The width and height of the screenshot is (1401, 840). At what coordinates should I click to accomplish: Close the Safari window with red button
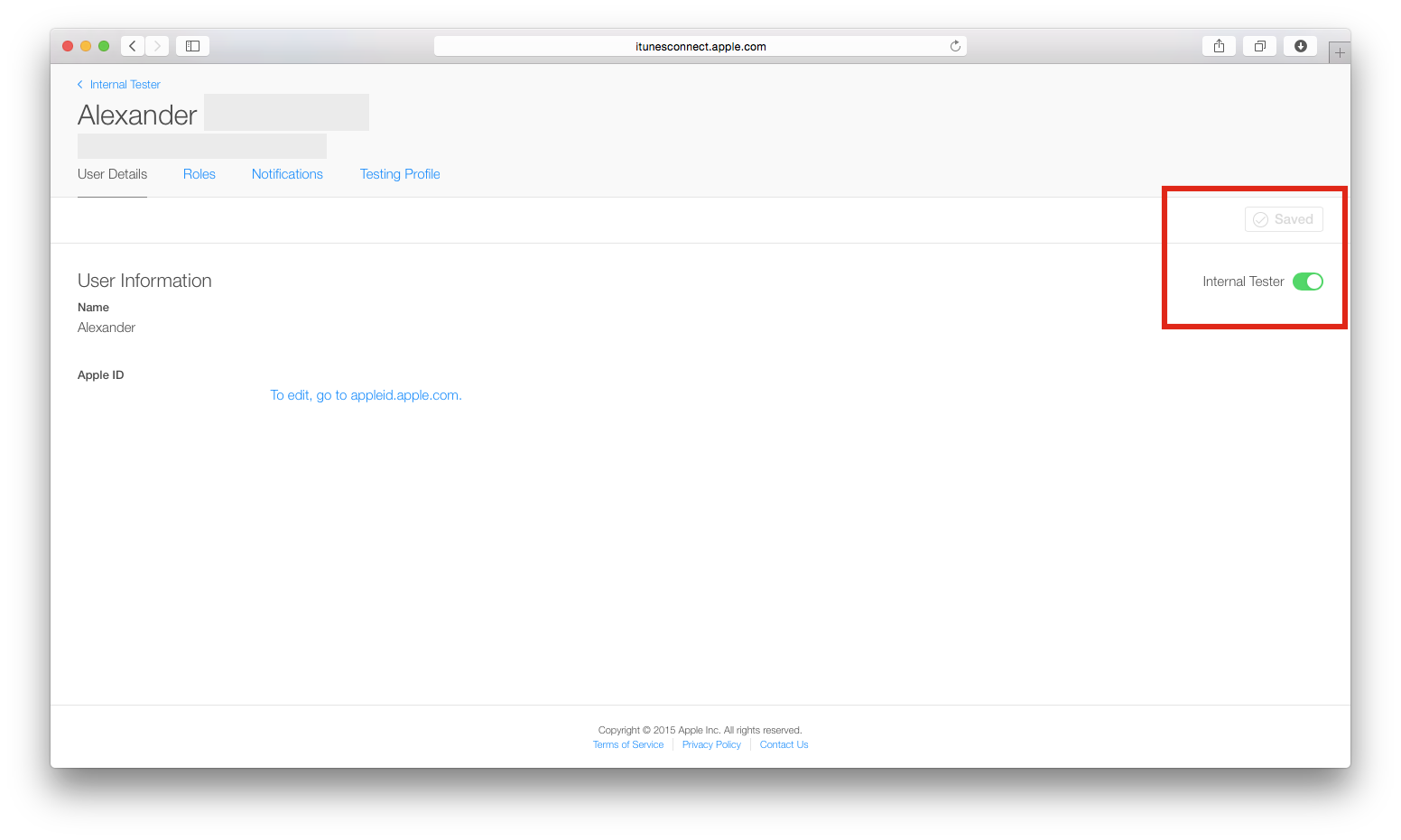(x=68, y=46)
